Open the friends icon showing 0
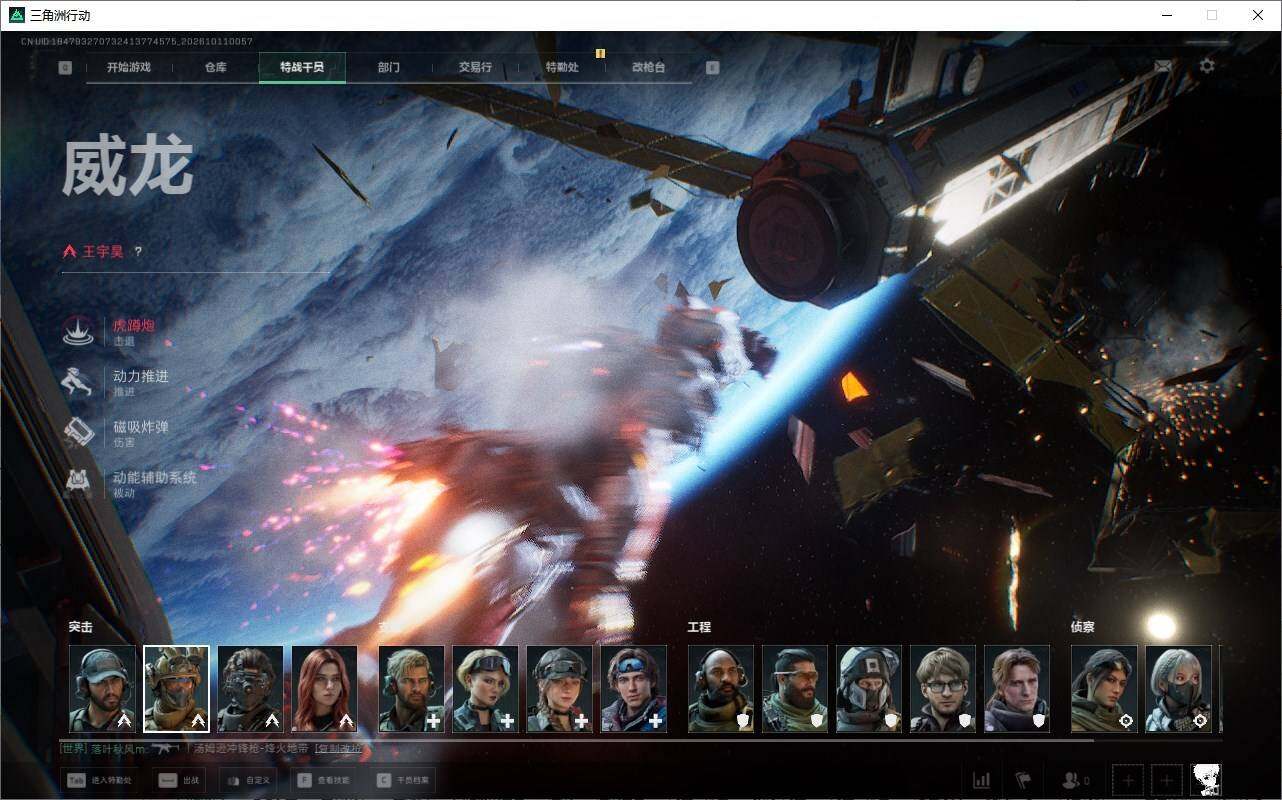The image size is (1282, 800). (x=1076, y=780)
